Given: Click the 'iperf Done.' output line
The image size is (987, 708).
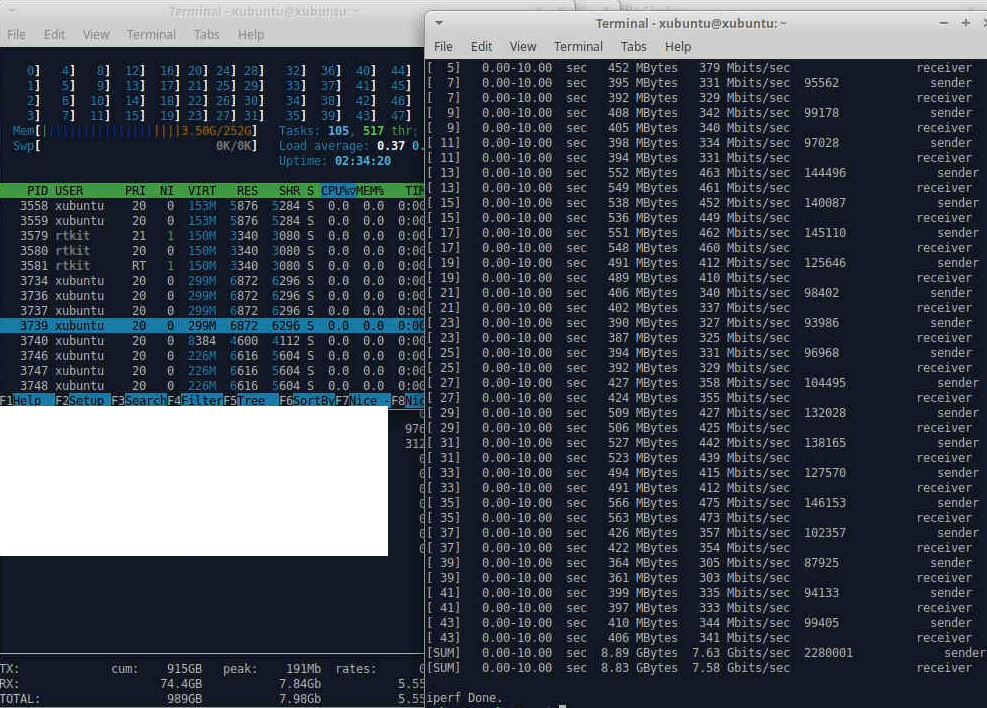Looking at the screenshot, I should (465, 698).
